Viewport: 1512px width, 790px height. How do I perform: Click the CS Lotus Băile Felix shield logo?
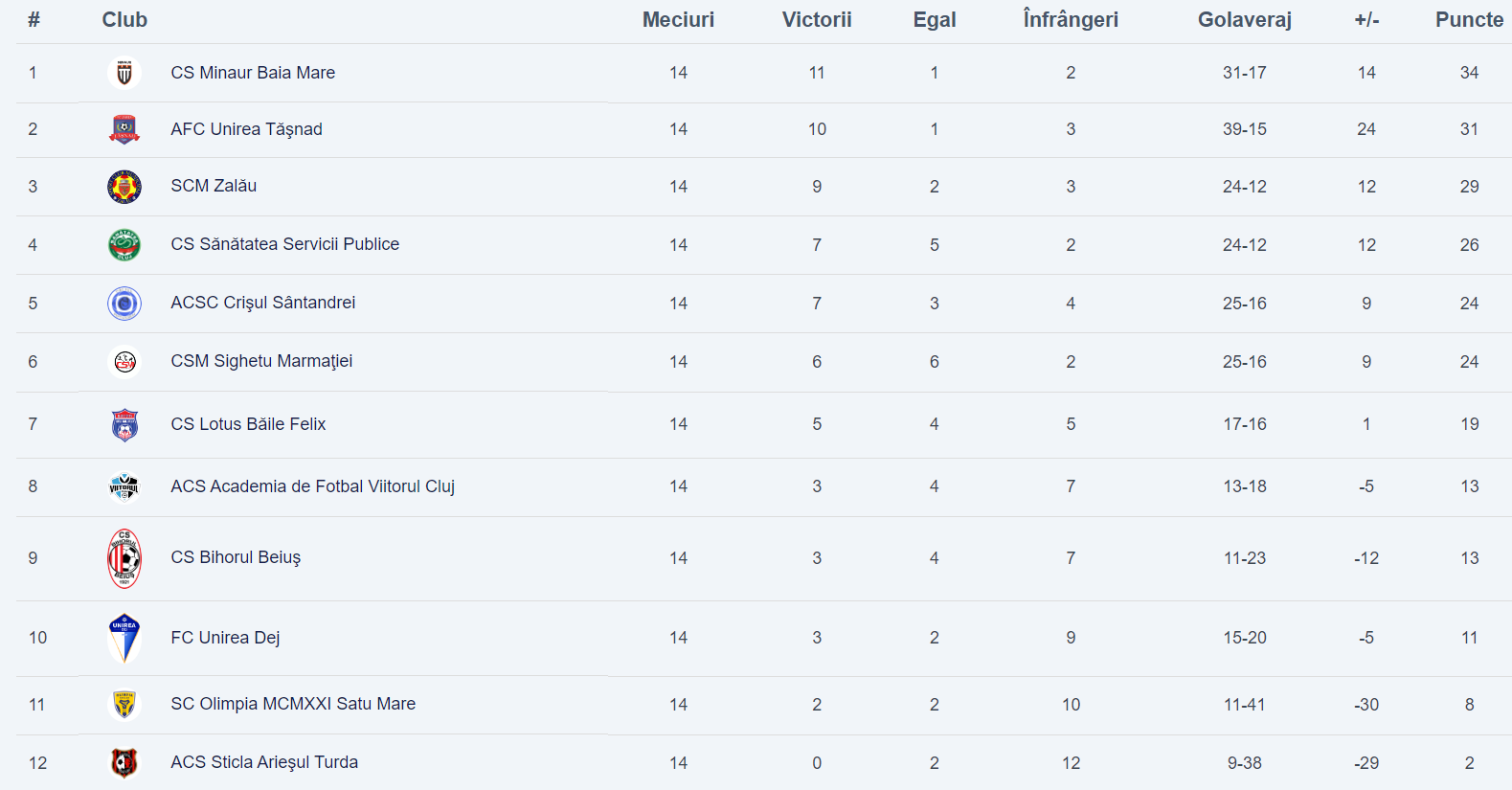124,424
